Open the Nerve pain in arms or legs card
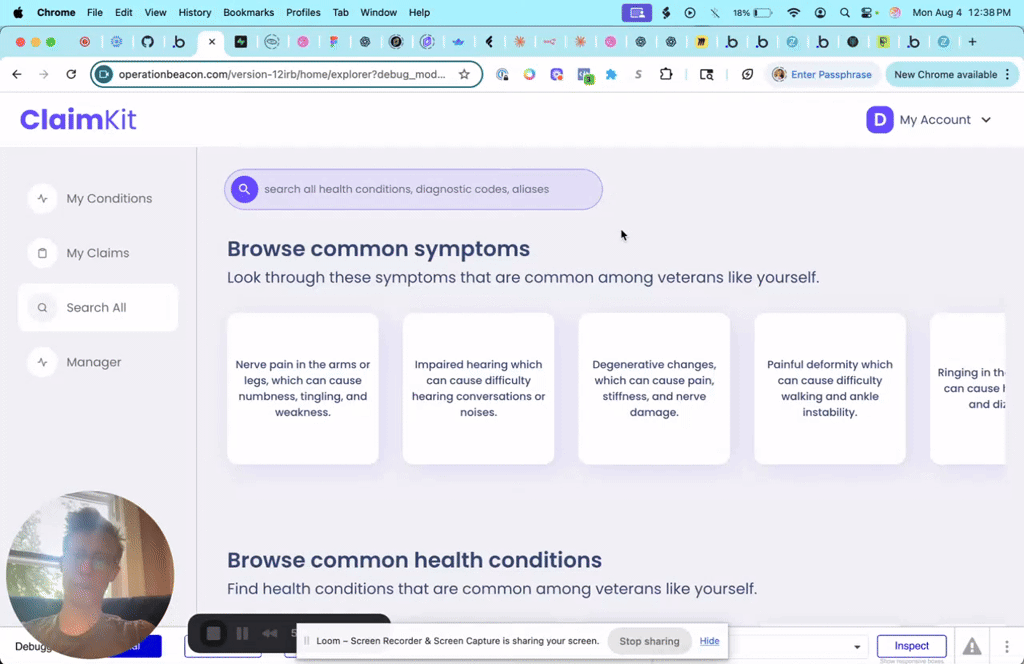 (303, 388)
